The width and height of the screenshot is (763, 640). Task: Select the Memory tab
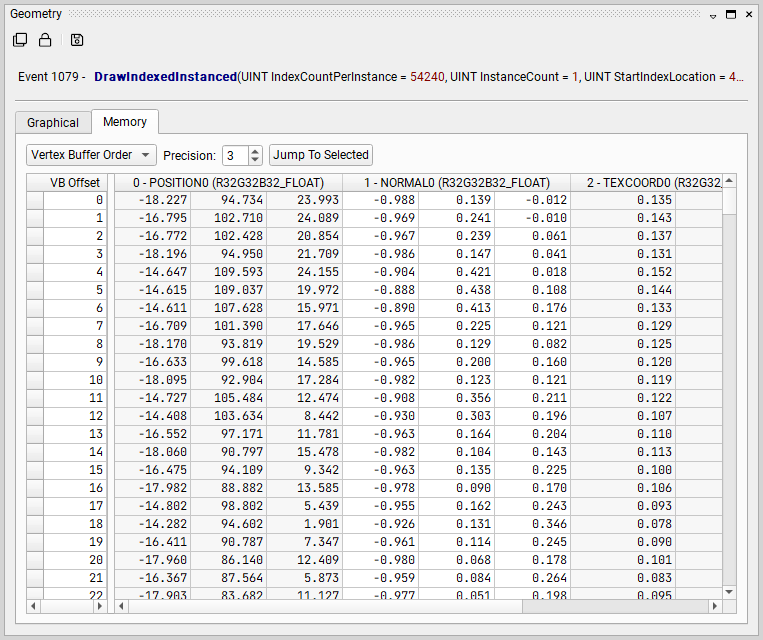tap(125, 121)
